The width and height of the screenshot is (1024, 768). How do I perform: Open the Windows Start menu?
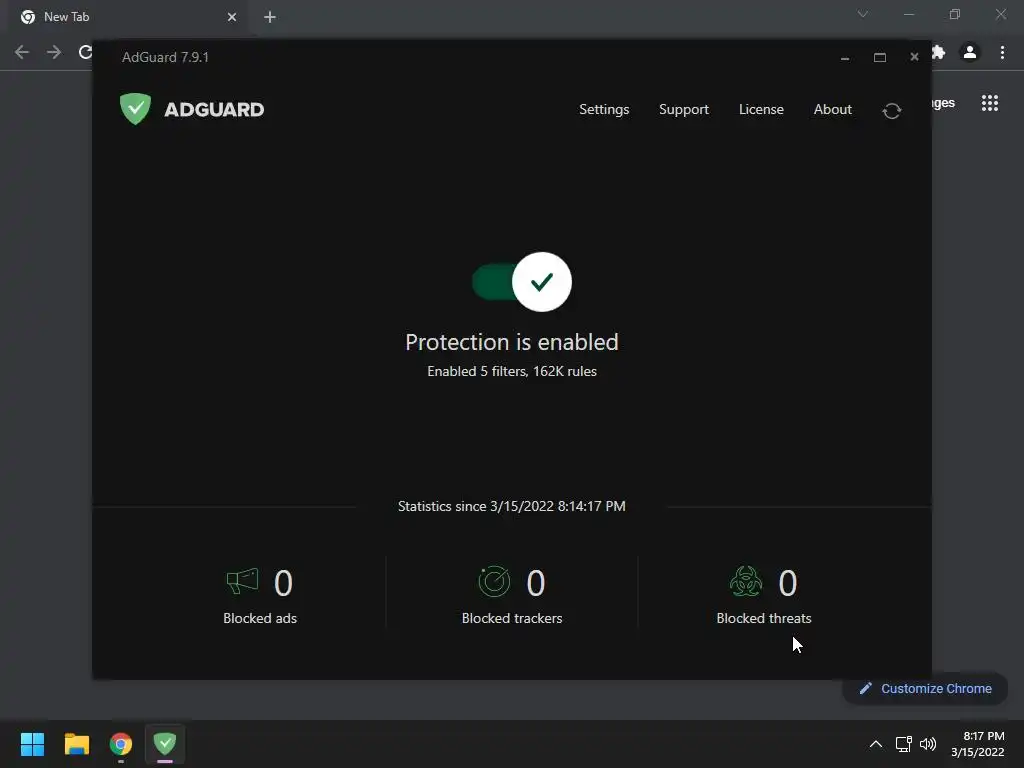pos(32,744)
